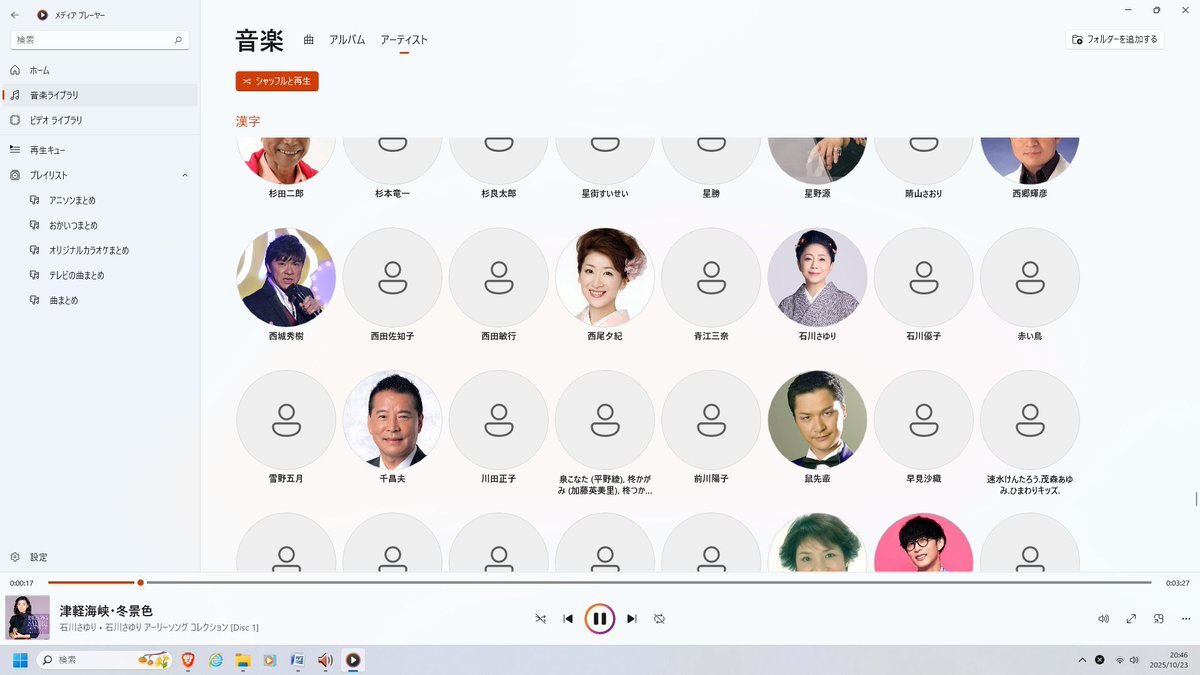Screen dimensions: 1200x675
Task: Open artist 鼠先輩 photo
Action: [817, 420]
